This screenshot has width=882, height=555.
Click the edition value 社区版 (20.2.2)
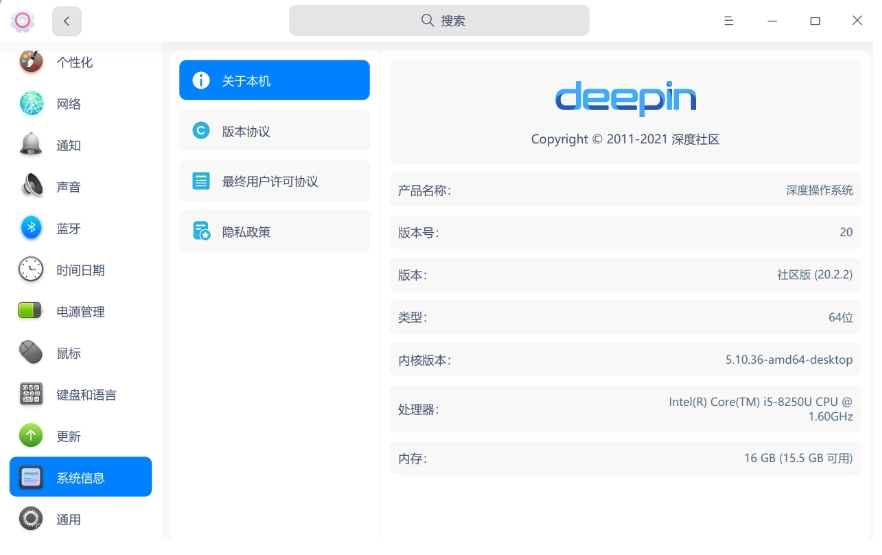pyautogui.click(x=814, y=274)
